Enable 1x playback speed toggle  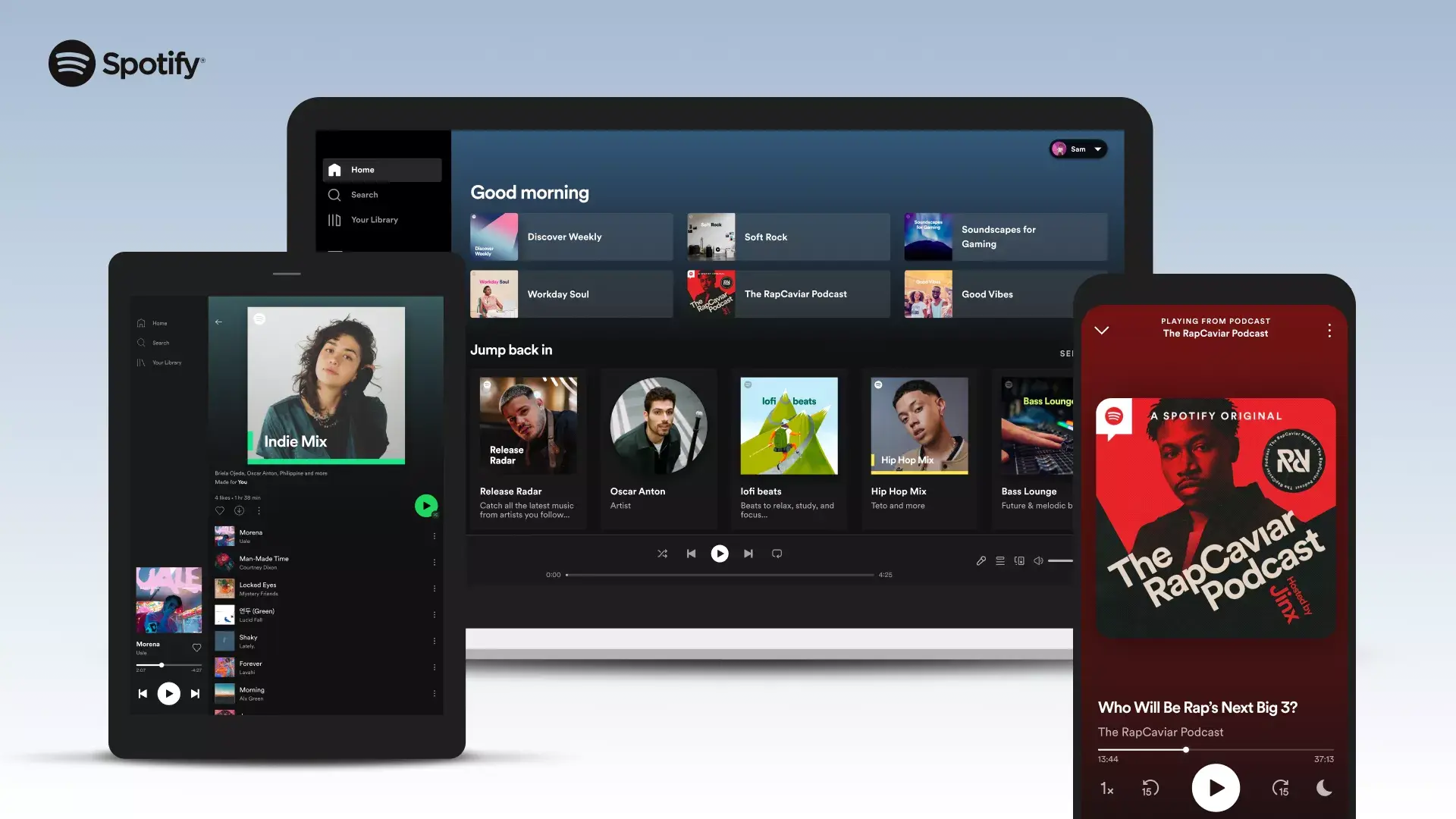click(1108, 789)
